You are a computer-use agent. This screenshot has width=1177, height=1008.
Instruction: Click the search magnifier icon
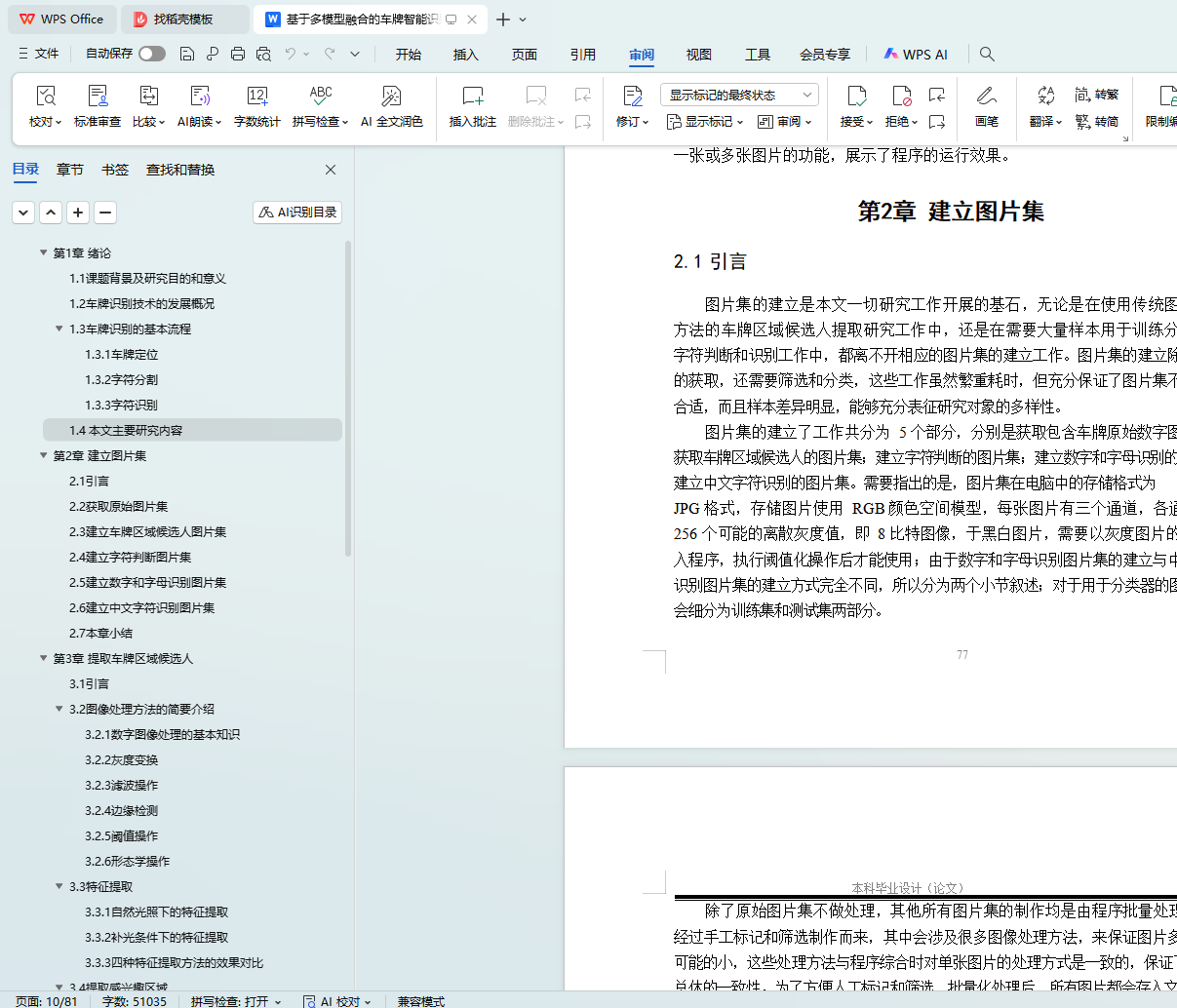987,54
